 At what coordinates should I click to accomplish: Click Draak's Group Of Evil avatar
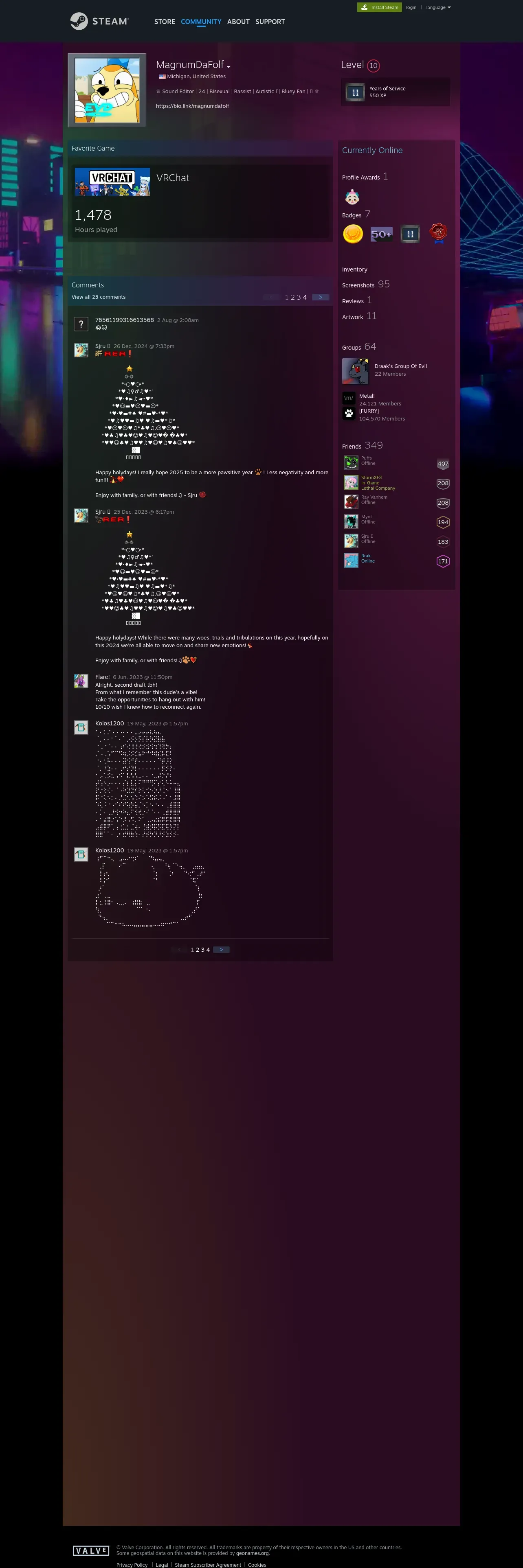coord(356,371)
